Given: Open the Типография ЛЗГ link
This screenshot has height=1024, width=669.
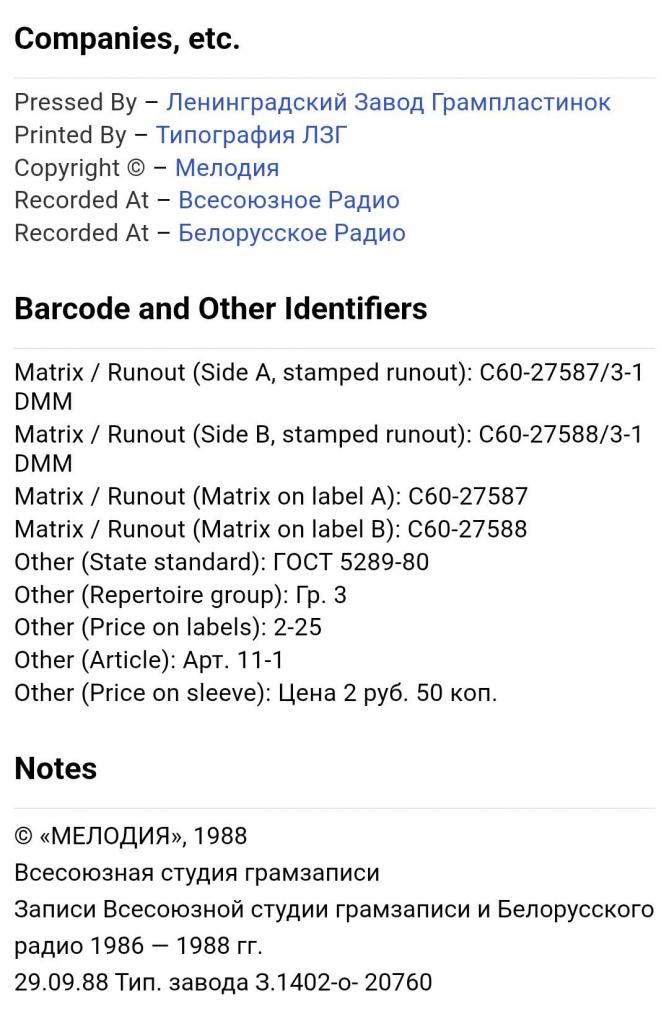Looking at the screenshot, I should 251,135.
